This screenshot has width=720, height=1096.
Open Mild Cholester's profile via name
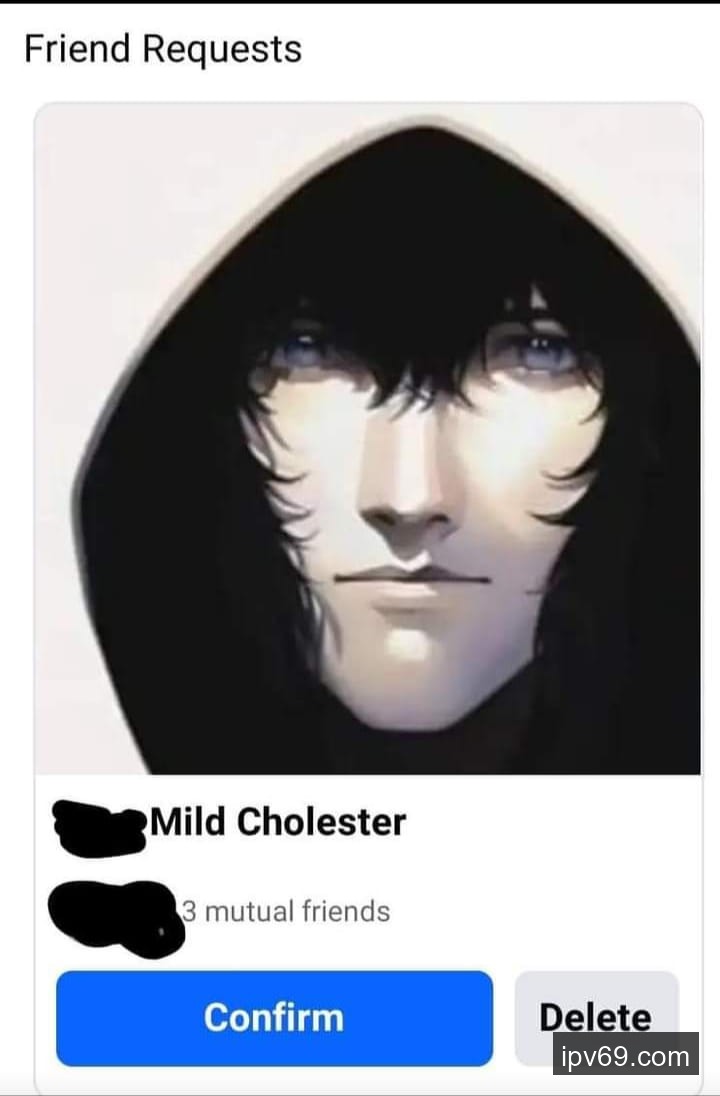point(278,822)
